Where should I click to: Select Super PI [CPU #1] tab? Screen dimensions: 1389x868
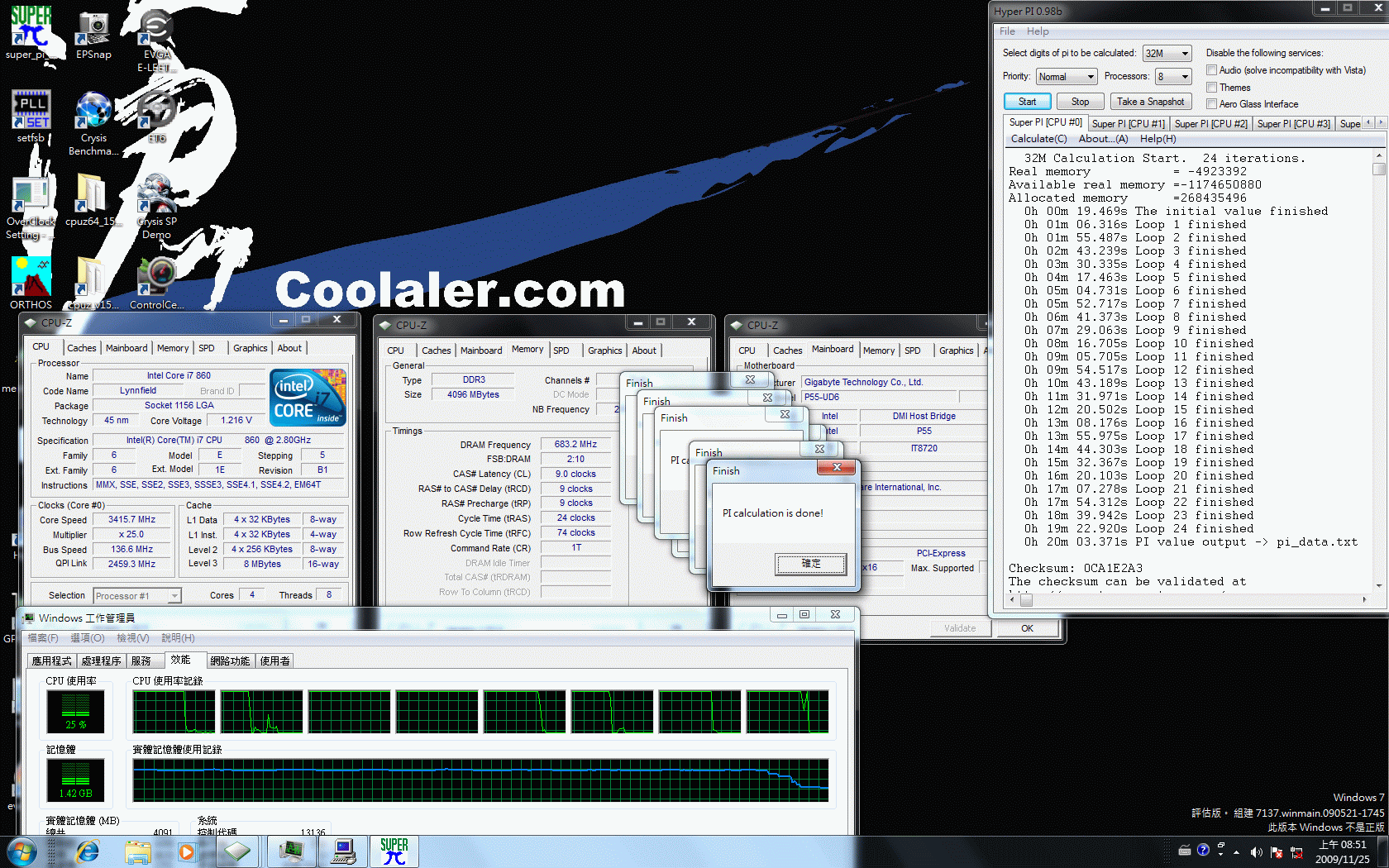point(1128,124)
